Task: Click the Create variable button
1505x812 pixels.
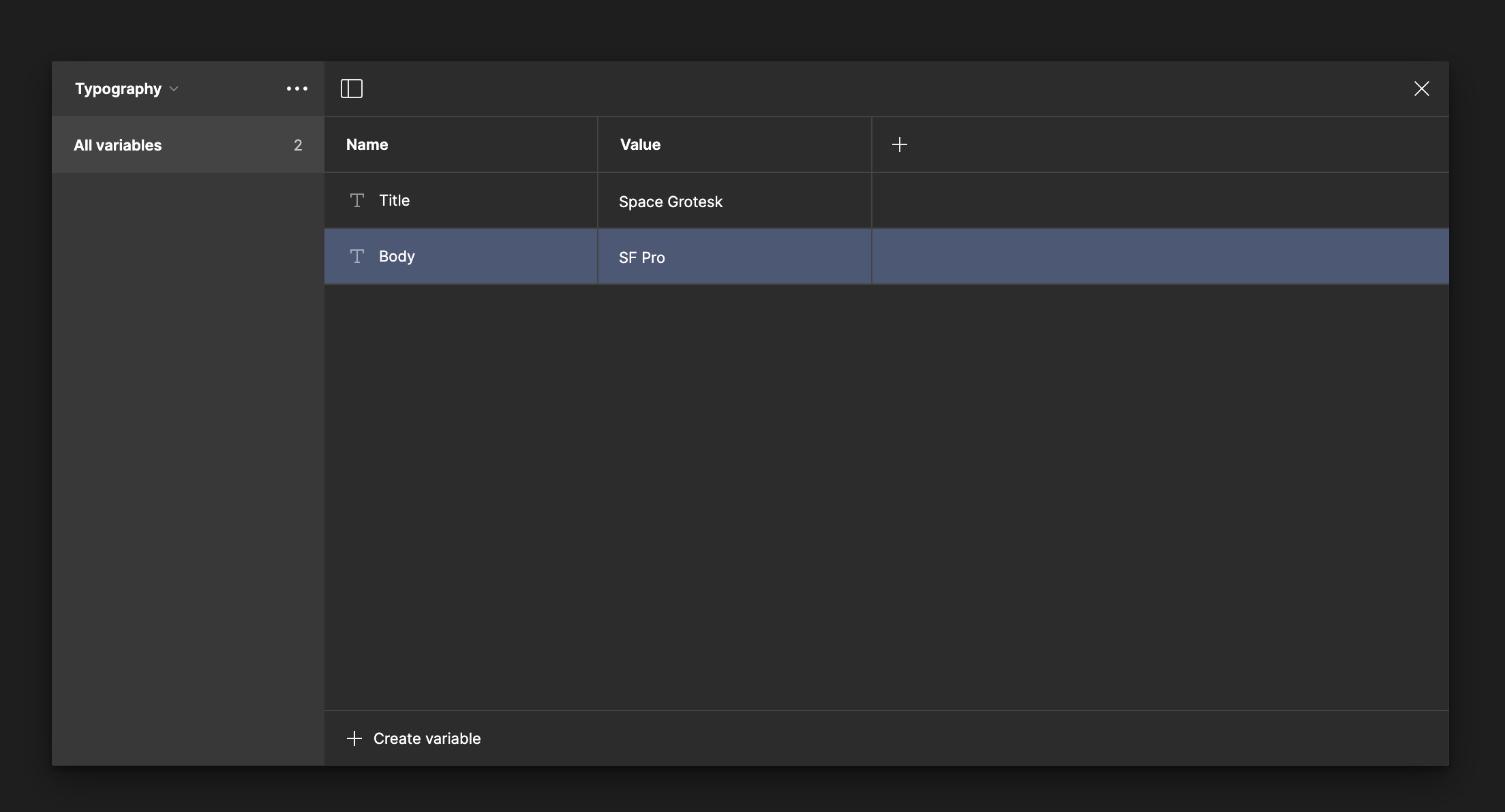Action: (x=427, y=738)
